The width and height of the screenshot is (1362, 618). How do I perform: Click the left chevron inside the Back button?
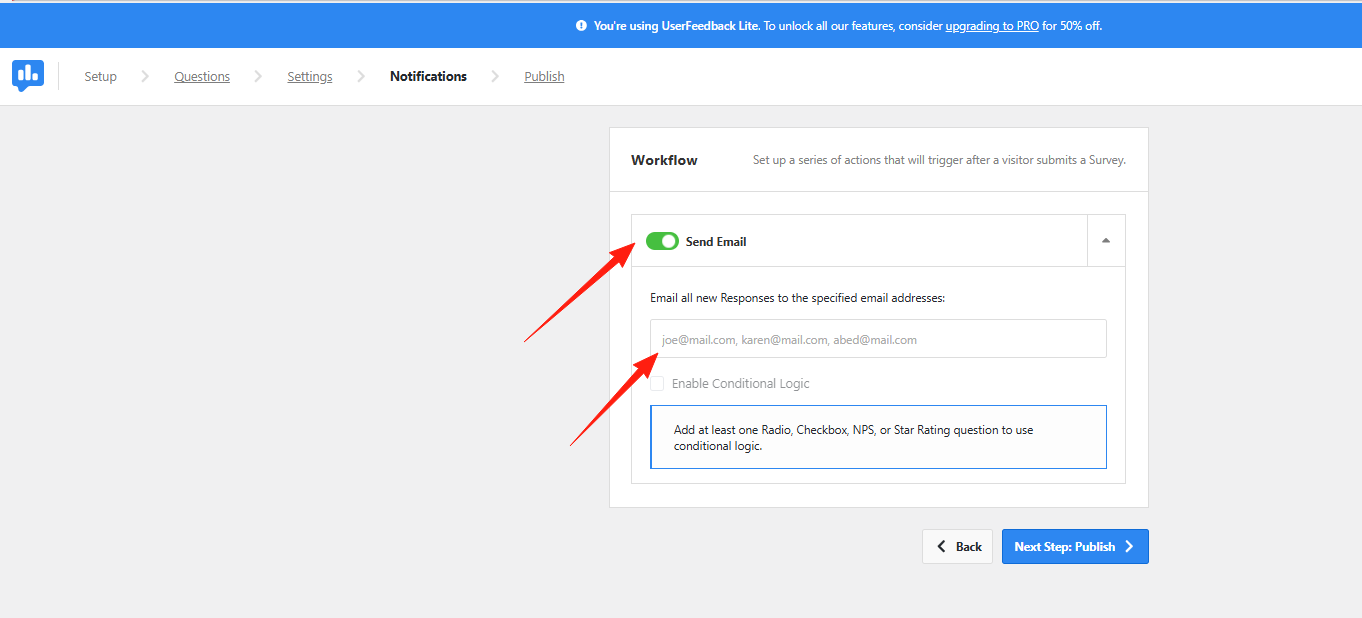[941, 547]
